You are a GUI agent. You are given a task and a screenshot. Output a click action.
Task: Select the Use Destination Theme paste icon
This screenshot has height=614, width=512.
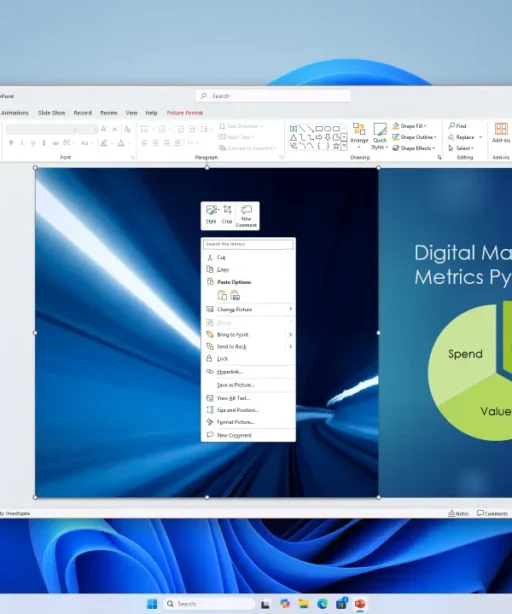click(x=222, y=295)
